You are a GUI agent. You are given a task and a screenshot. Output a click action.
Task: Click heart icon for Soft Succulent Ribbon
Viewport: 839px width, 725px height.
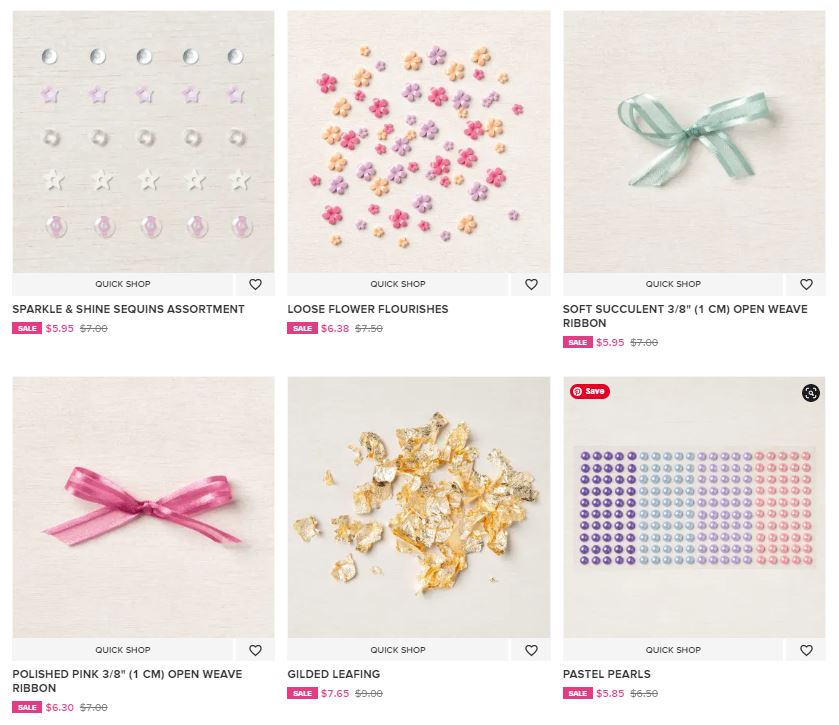(806, 285)
